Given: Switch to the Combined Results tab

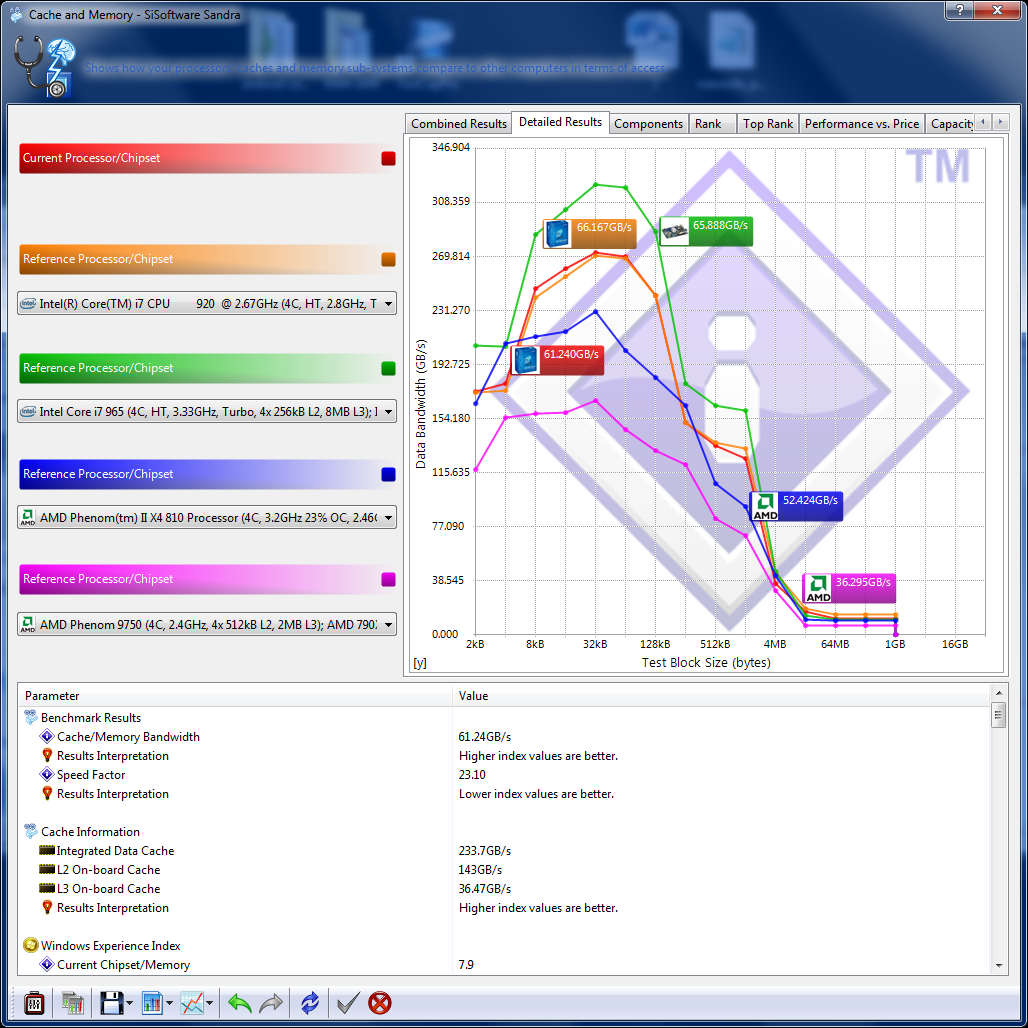Looking at the screenshot, I should tap(459, 124).
